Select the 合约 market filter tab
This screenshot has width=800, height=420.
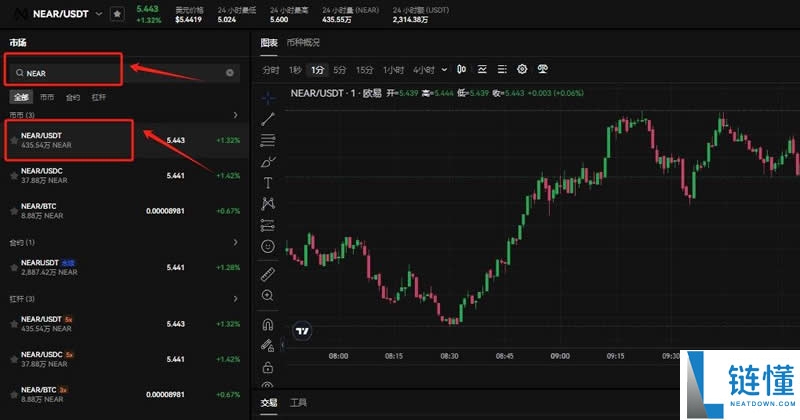(73, 97)
